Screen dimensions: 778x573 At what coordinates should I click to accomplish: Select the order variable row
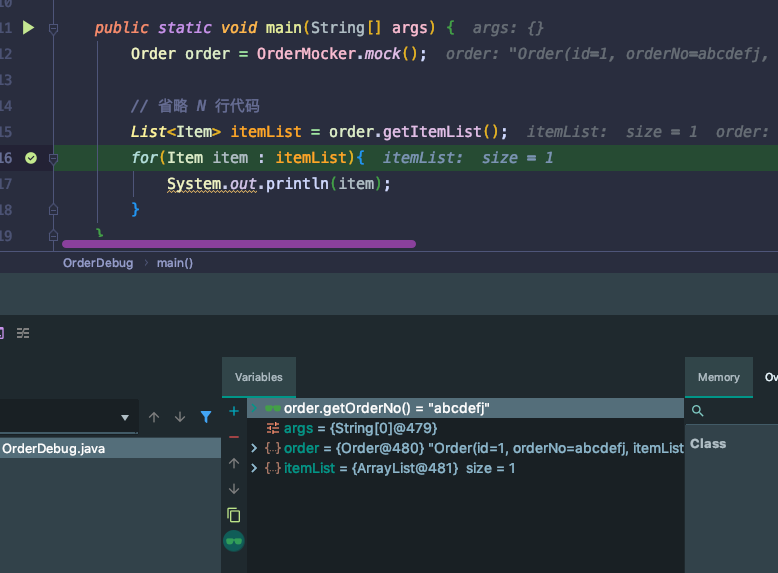point(465,448)
